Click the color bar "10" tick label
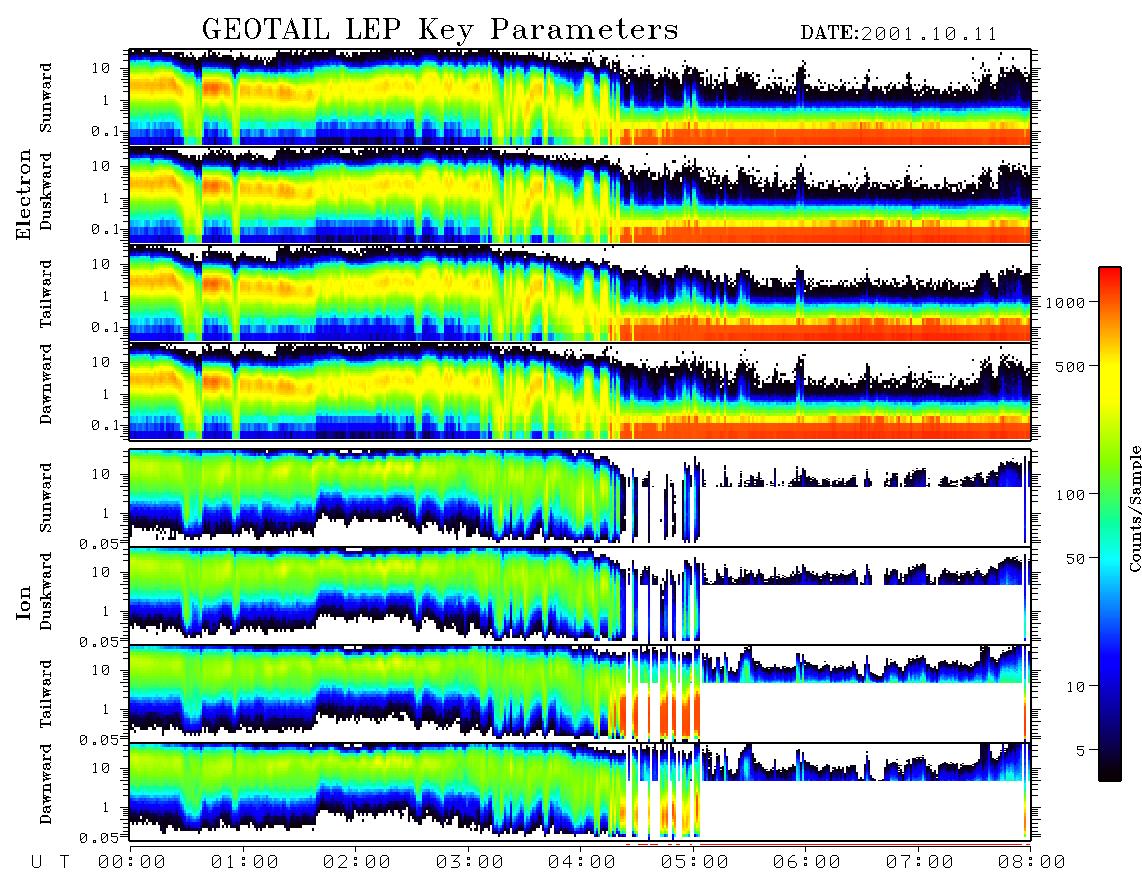 1076,687
